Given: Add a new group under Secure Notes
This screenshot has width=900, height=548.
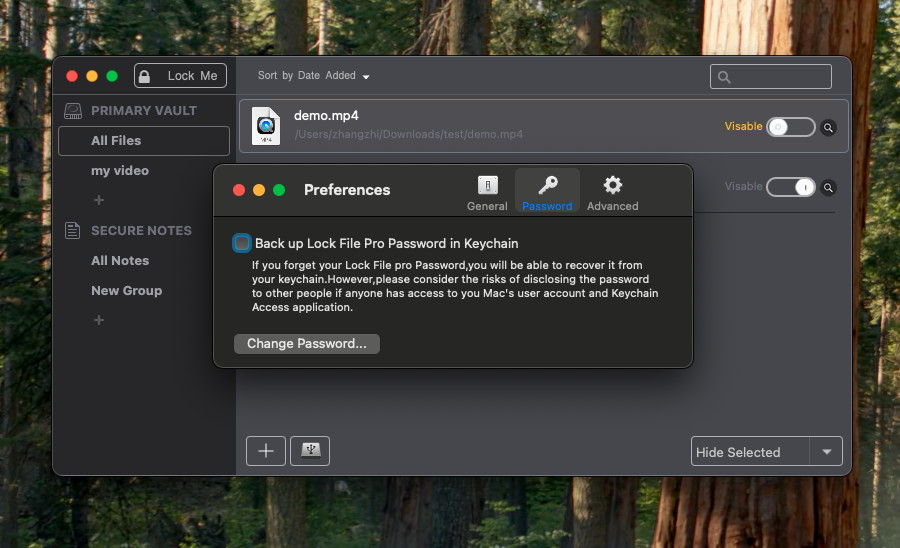Looking at the screenshot, I should [x=99, y=320].
